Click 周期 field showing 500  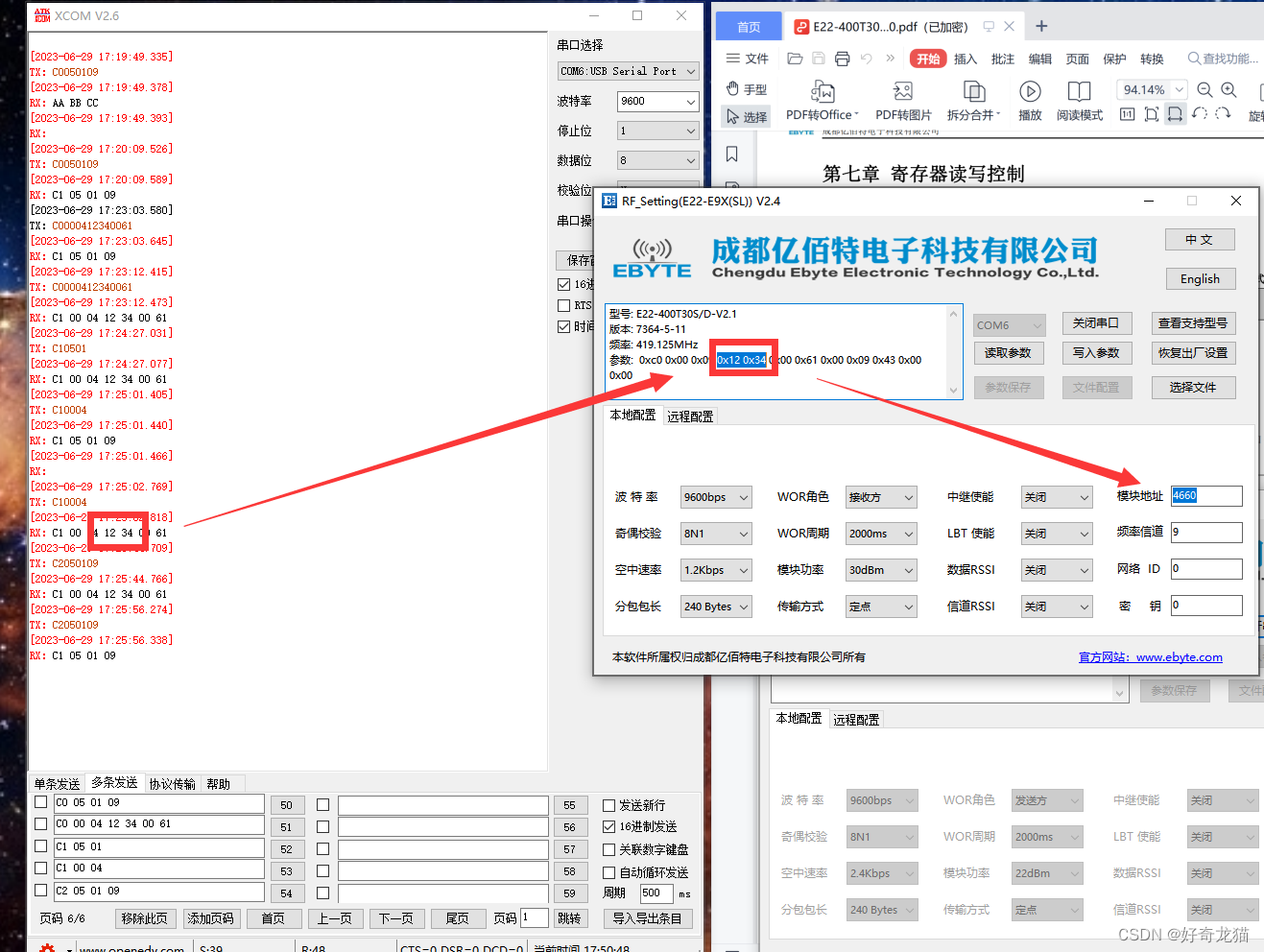[x=656, y=892]
